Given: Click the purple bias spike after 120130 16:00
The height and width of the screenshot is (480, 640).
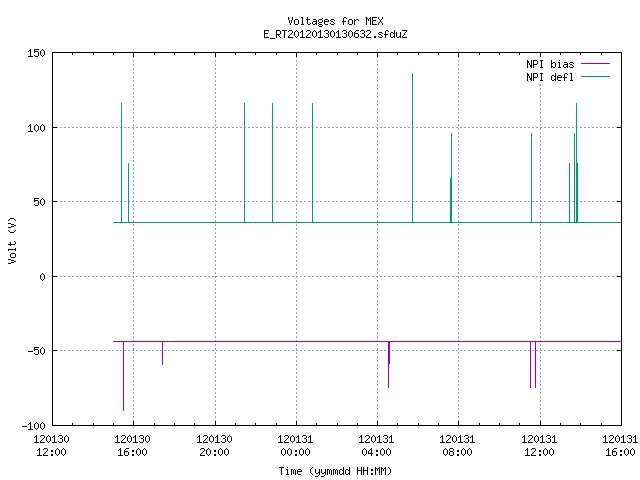Looking at the screenshot, I should coord(162,353).
